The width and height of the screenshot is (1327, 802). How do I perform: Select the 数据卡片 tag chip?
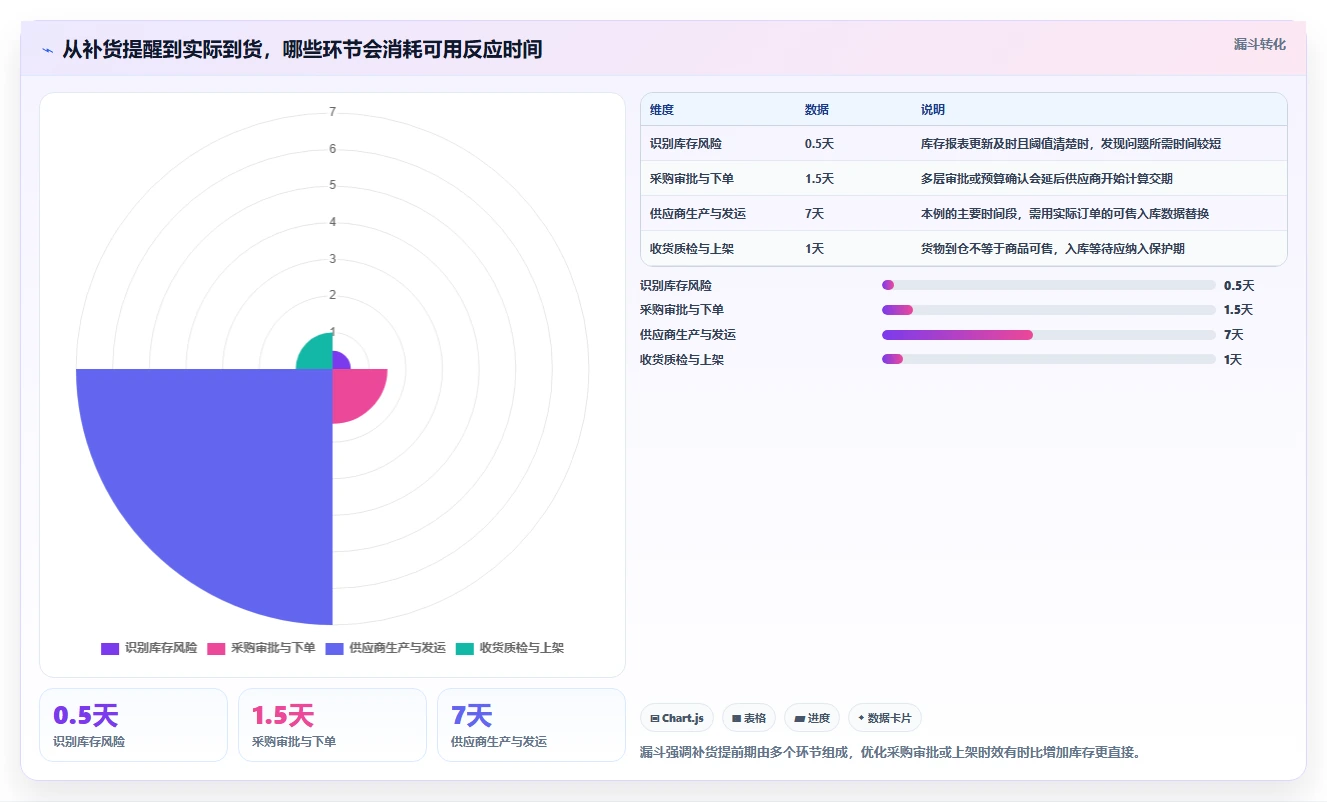(885, 718)
